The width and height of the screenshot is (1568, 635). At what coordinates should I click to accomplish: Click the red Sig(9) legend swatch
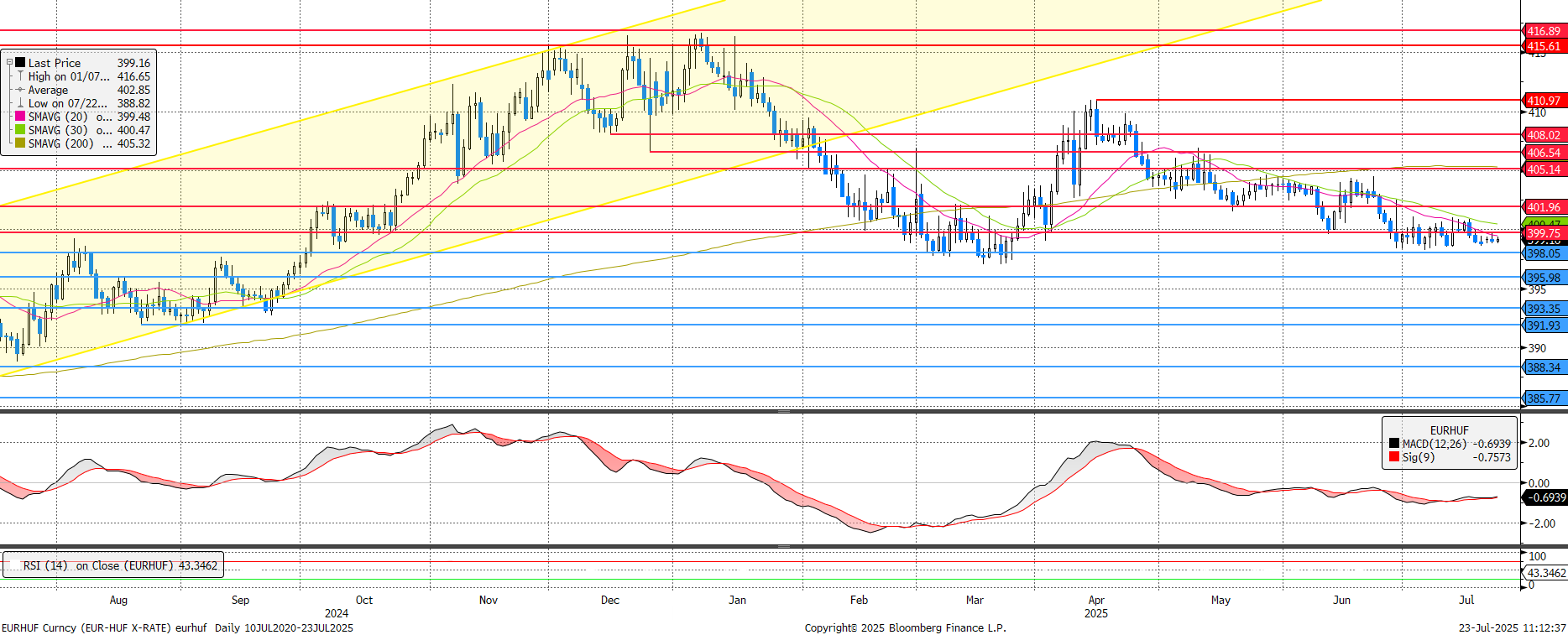[x=1394, y=457]
